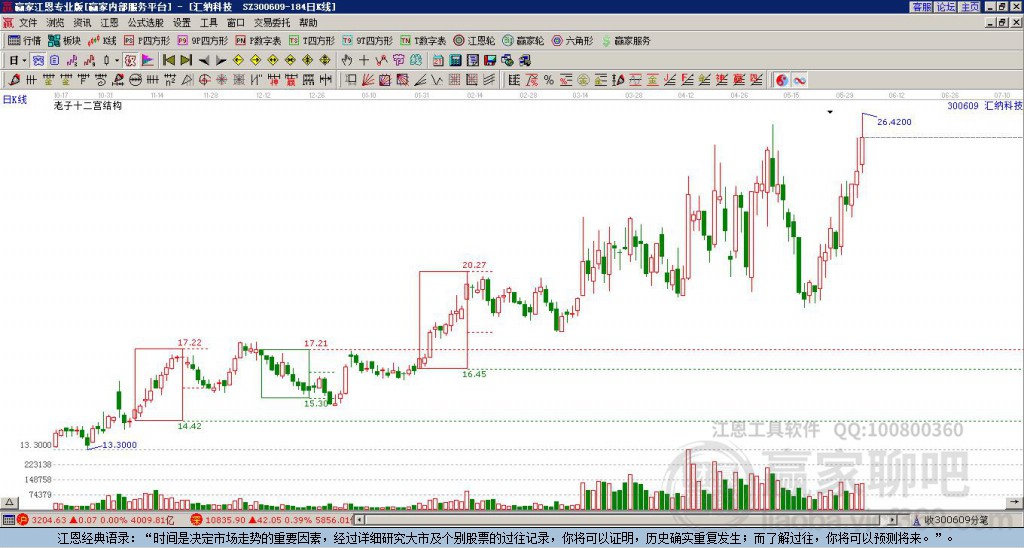Open the T数字表 tool
Viewport: 1024px width, 548px height.
pyautogui.click(x=423, y=40)
